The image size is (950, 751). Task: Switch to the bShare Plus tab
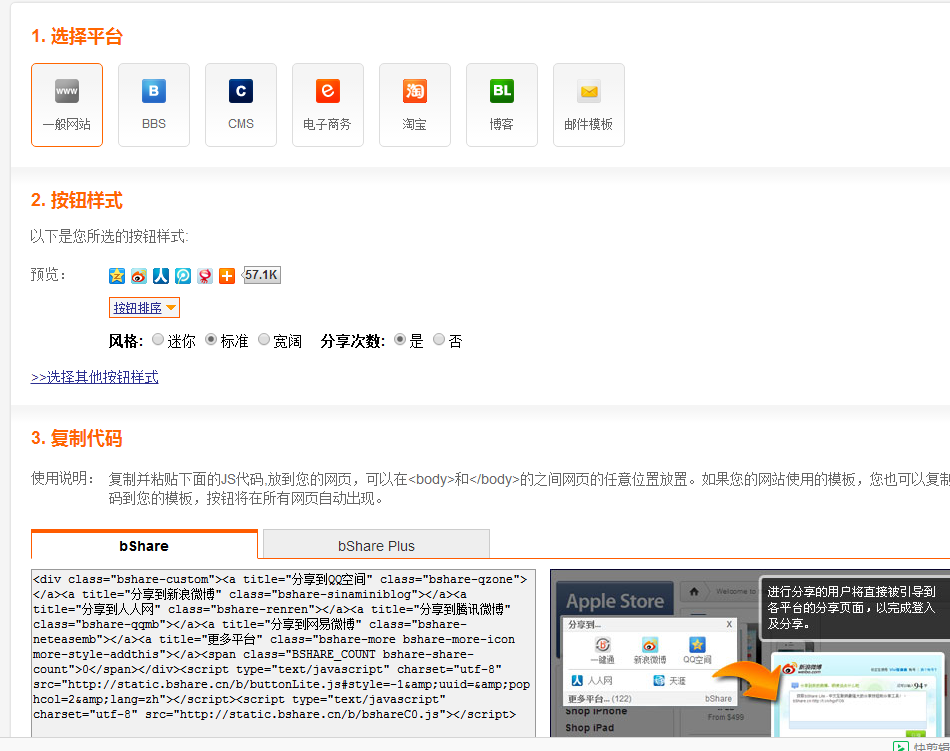click(376, 545)
